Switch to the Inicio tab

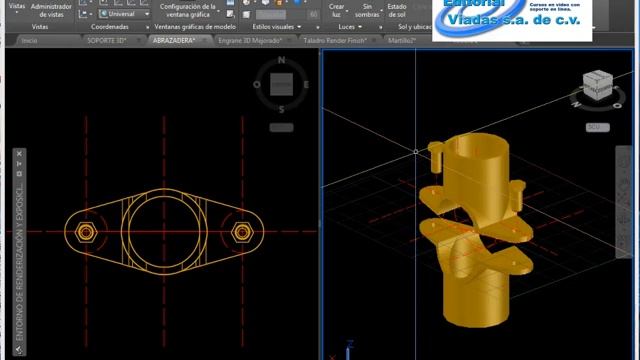click(29, 41)
